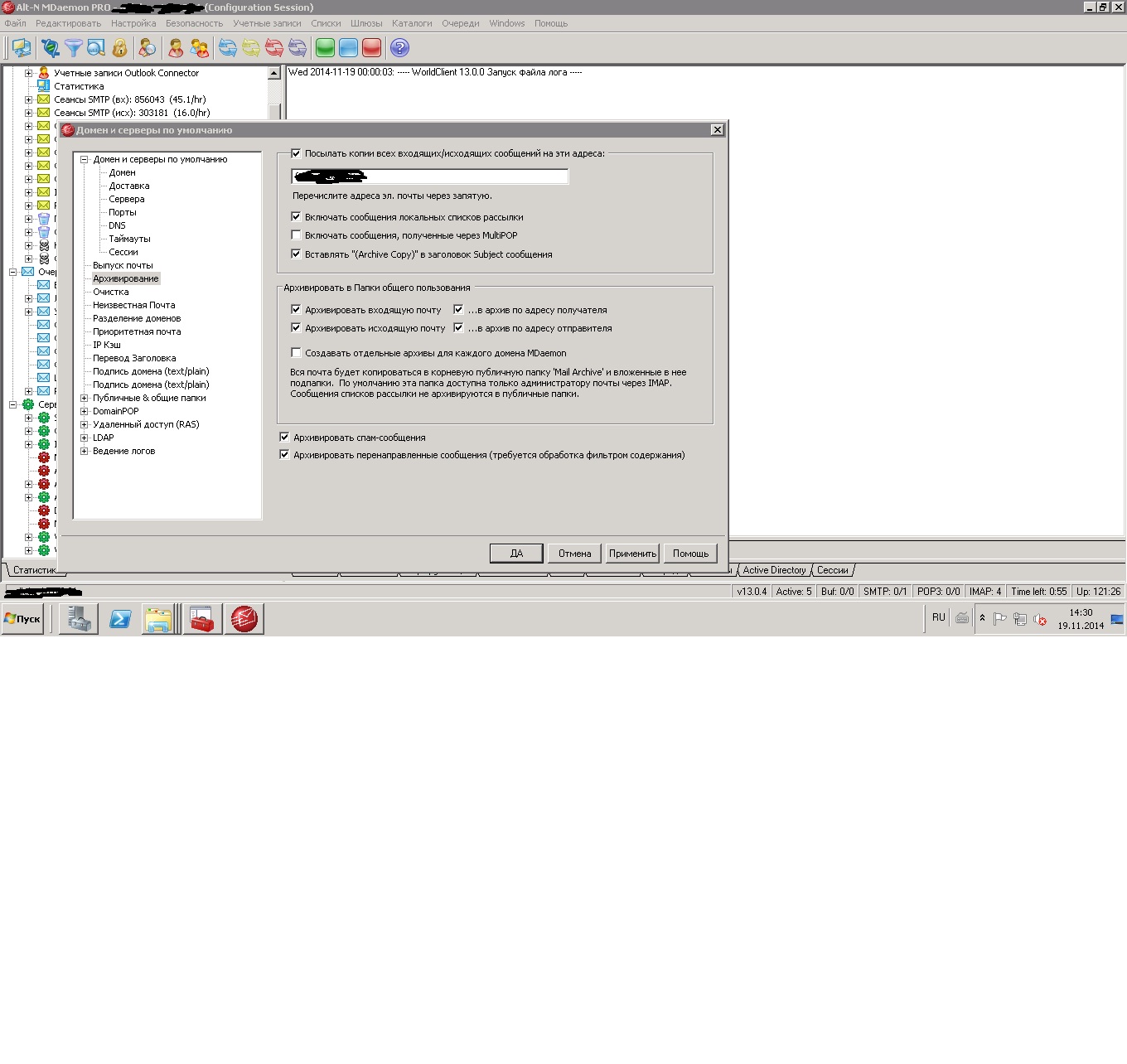The width and height of the screenshot is (1127, 1064).
Task: Select 'Доставка' in the dialog tree
Action: pyautogui.click(x=129, y=186)
